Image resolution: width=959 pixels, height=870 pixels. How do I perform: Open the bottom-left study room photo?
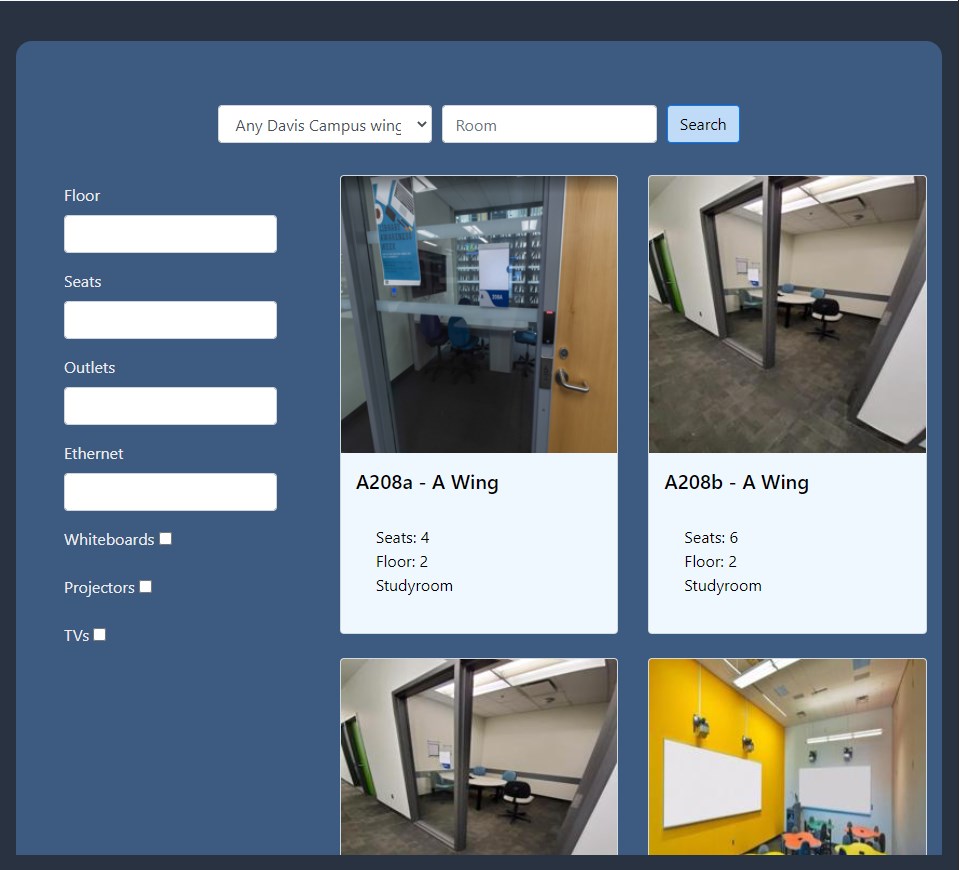pos(478,757)
